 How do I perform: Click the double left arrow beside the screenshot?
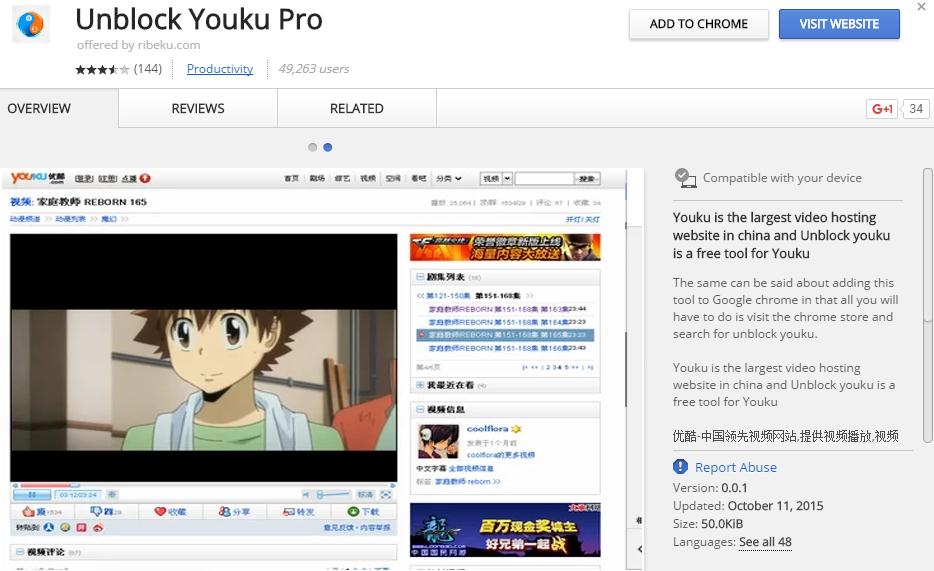[x=639, y=520]
